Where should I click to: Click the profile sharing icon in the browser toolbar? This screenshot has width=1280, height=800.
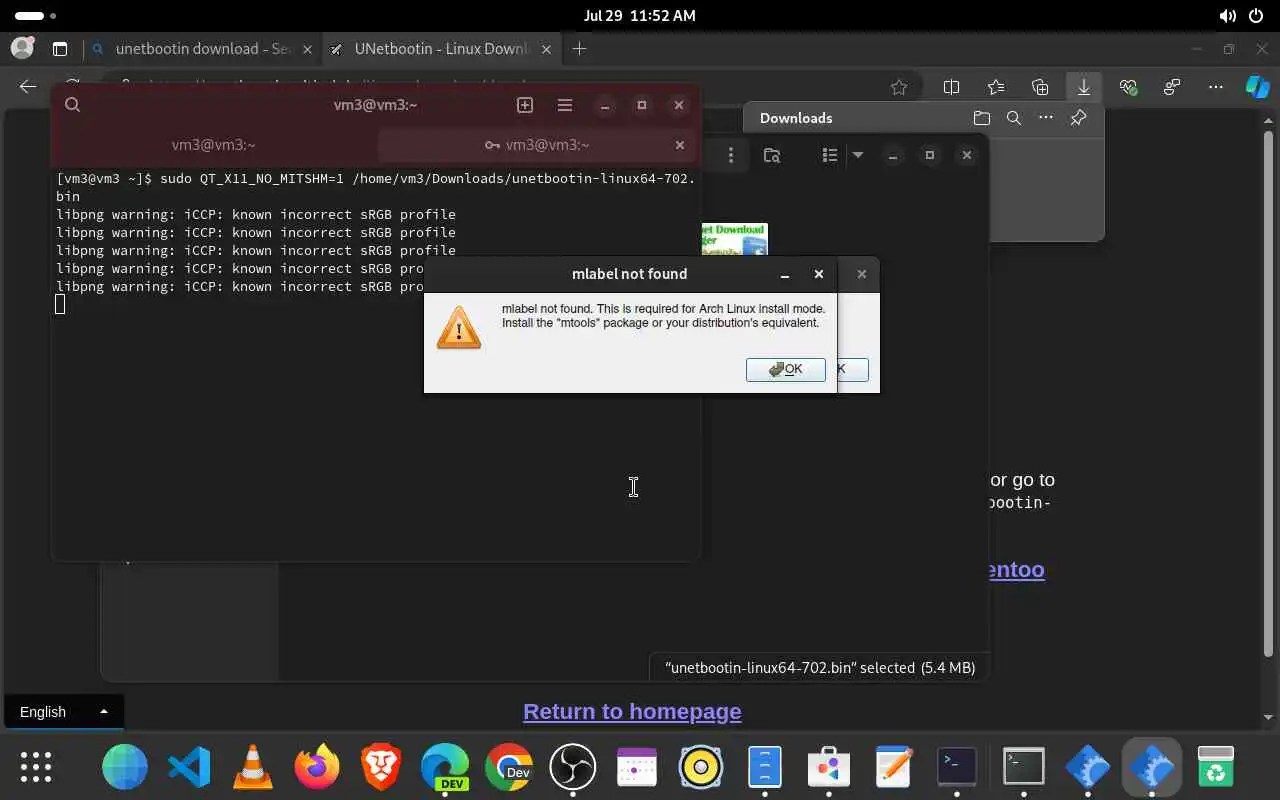[x=1172, y=87]
